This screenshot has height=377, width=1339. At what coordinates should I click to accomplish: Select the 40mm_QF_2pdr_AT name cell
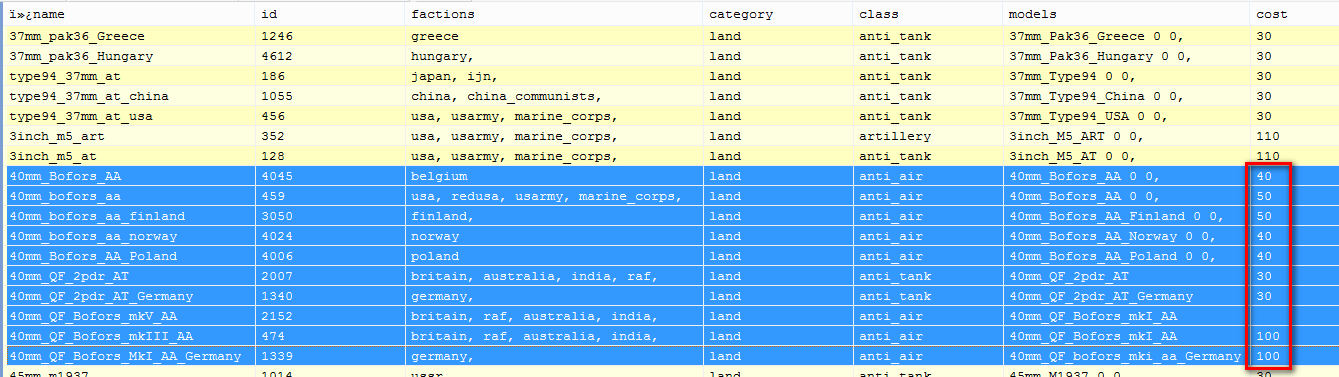pyautogui.click(x=130, y=276)
